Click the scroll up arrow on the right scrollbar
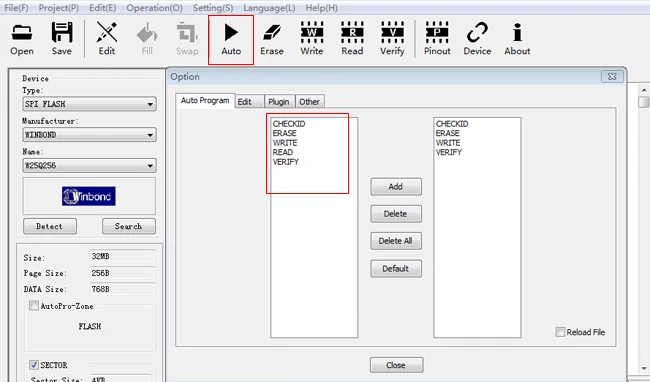 click(x=644, y=89)
